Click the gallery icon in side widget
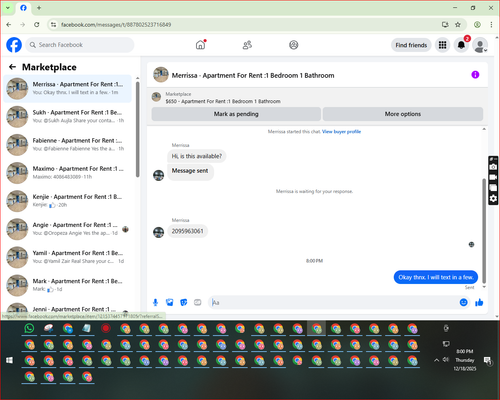This screenshot has height=400, width=500. coord(493,188)
